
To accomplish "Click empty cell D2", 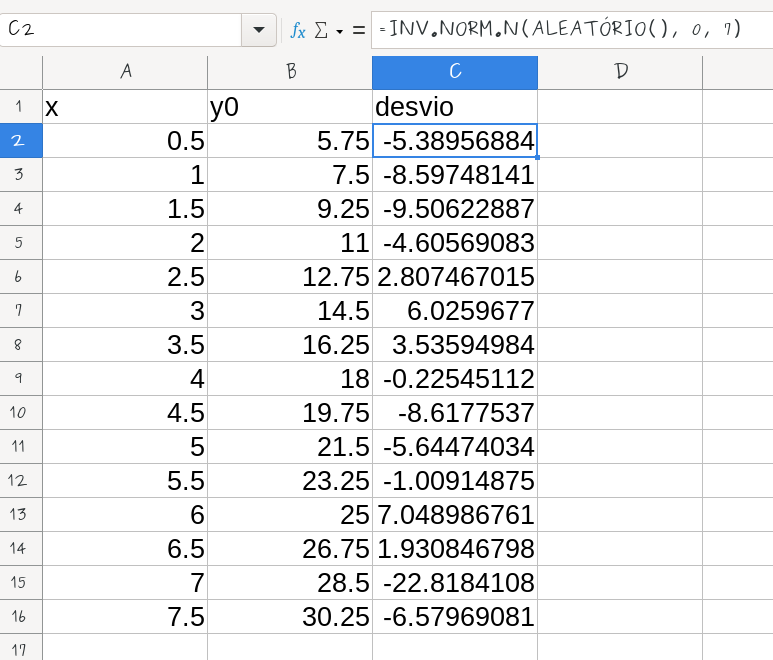I will tap(620, 141).
